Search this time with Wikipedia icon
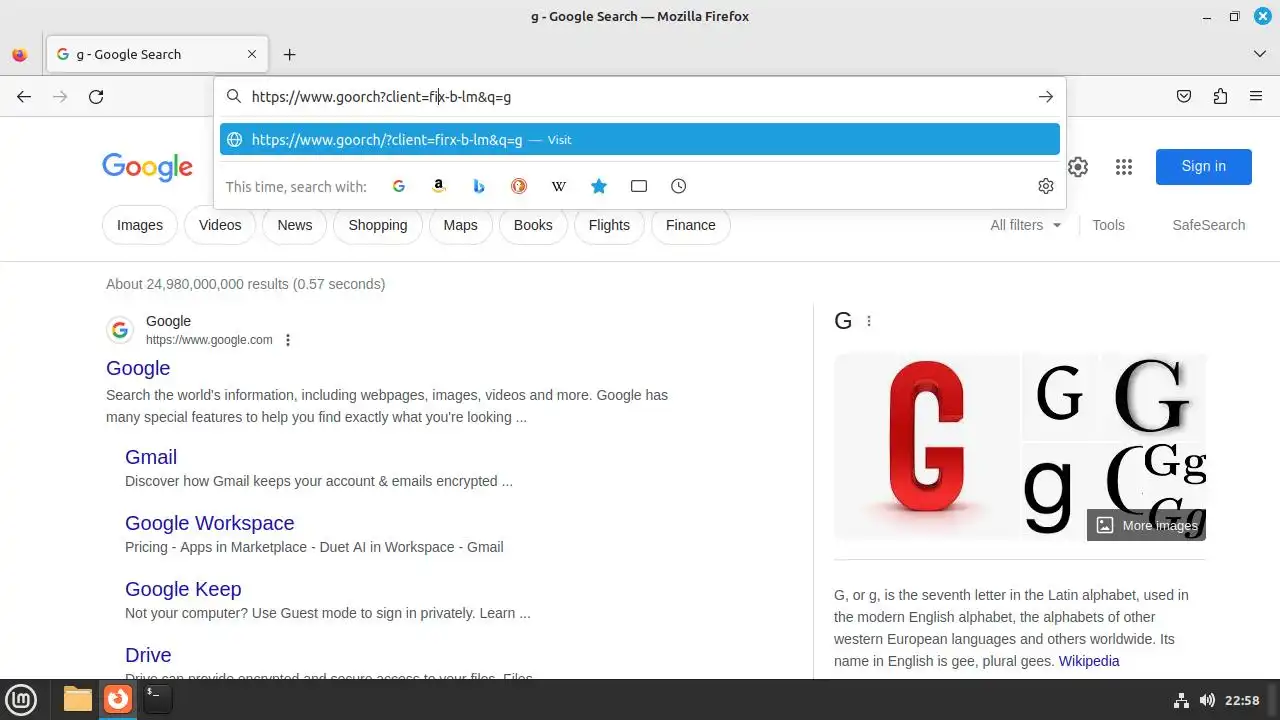This screenshot has width=1280, height=720. point(559,186)
